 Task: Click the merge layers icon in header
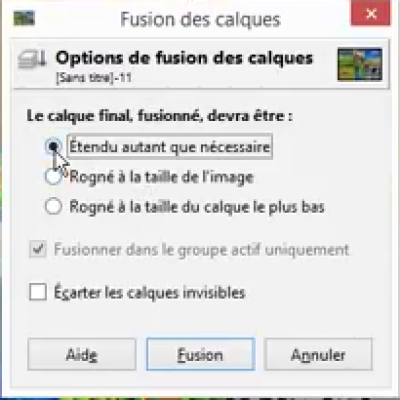click(32, 60)
